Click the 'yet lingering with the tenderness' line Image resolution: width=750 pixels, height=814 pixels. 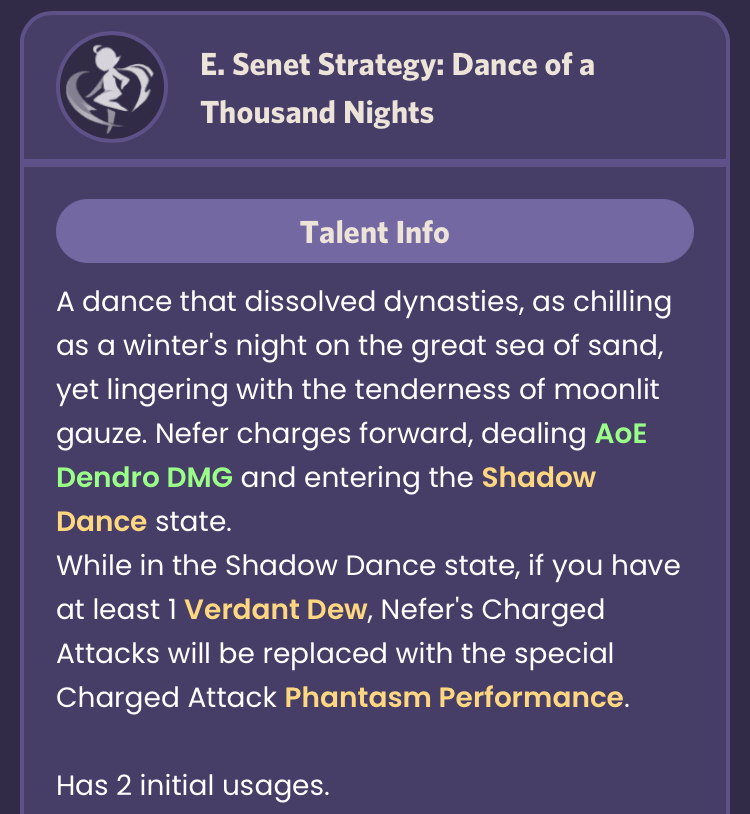click(358, 390)
